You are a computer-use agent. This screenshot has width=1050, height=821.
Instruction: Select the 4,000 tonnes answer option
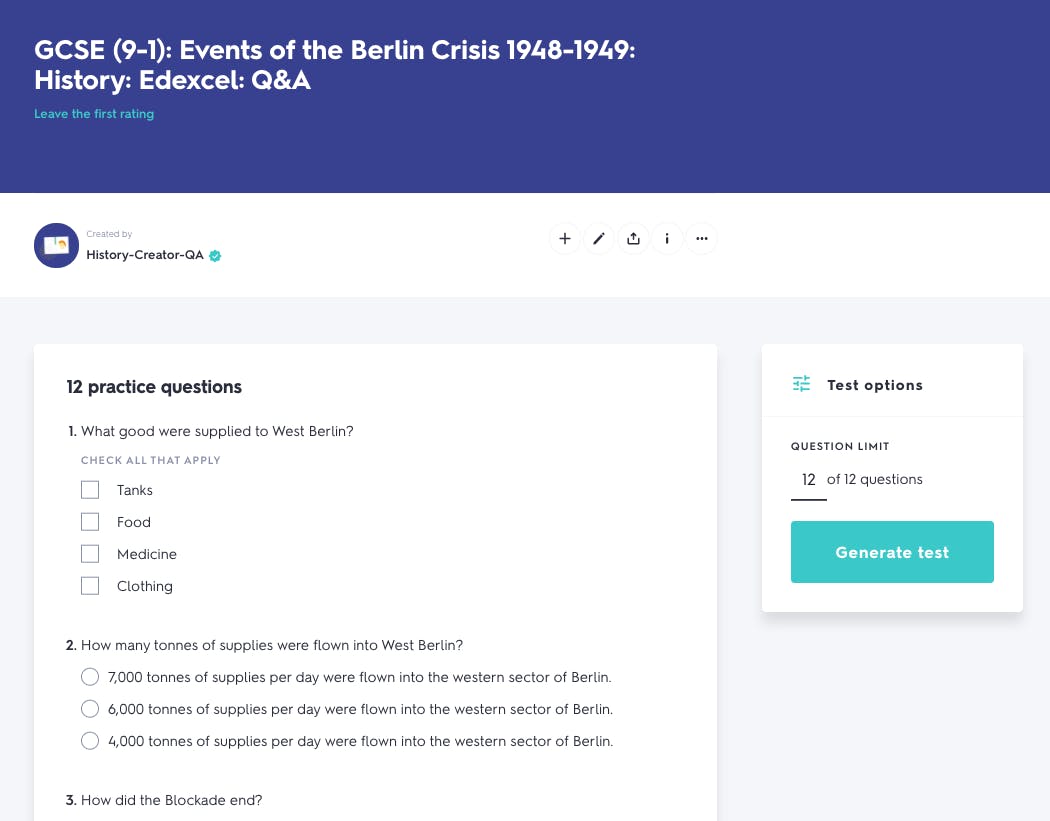90,741
